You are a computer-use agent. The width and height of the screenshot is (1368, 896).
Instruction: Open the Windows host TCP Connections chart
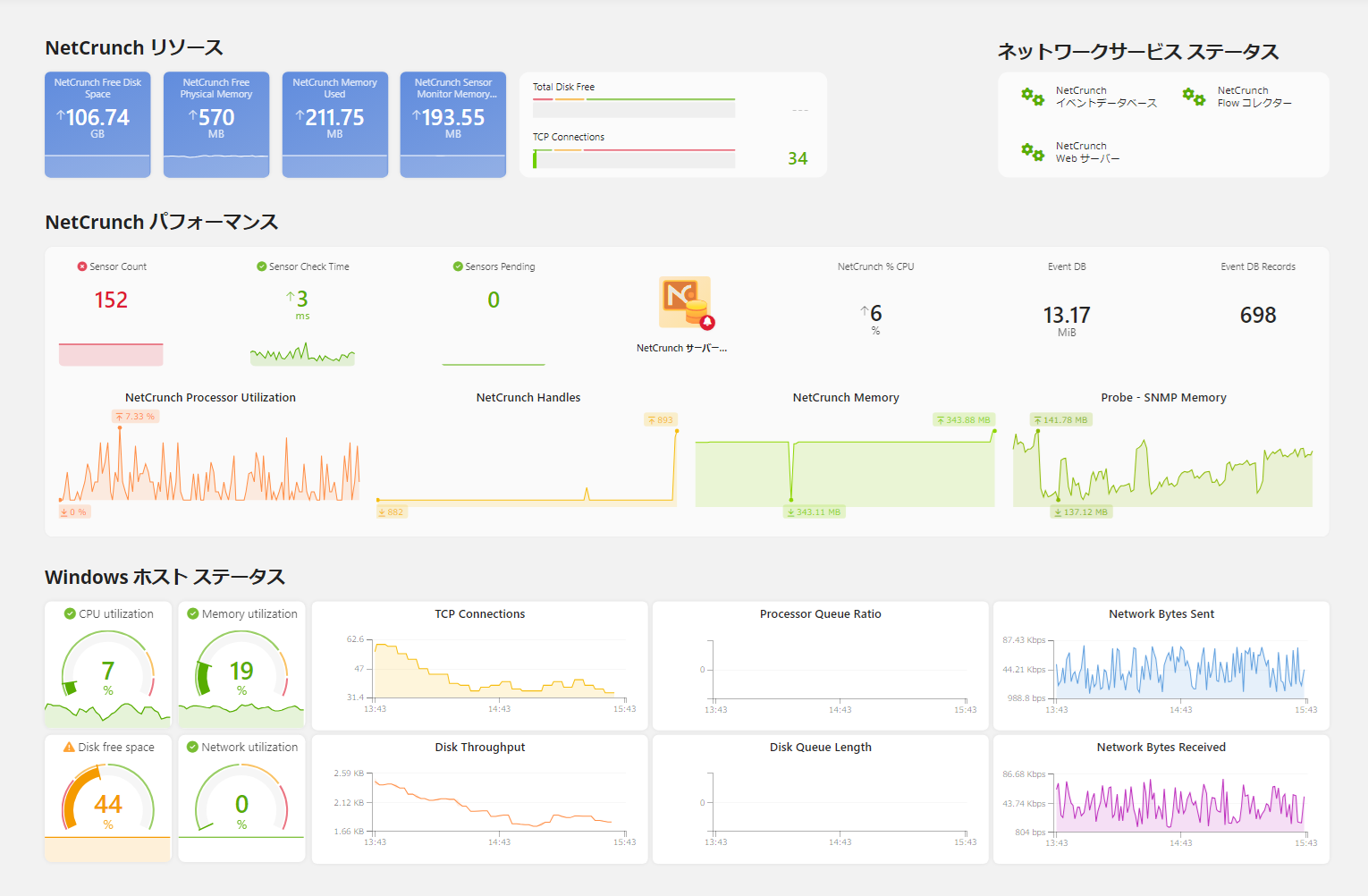pyautogui.click(x=480, y=665)
